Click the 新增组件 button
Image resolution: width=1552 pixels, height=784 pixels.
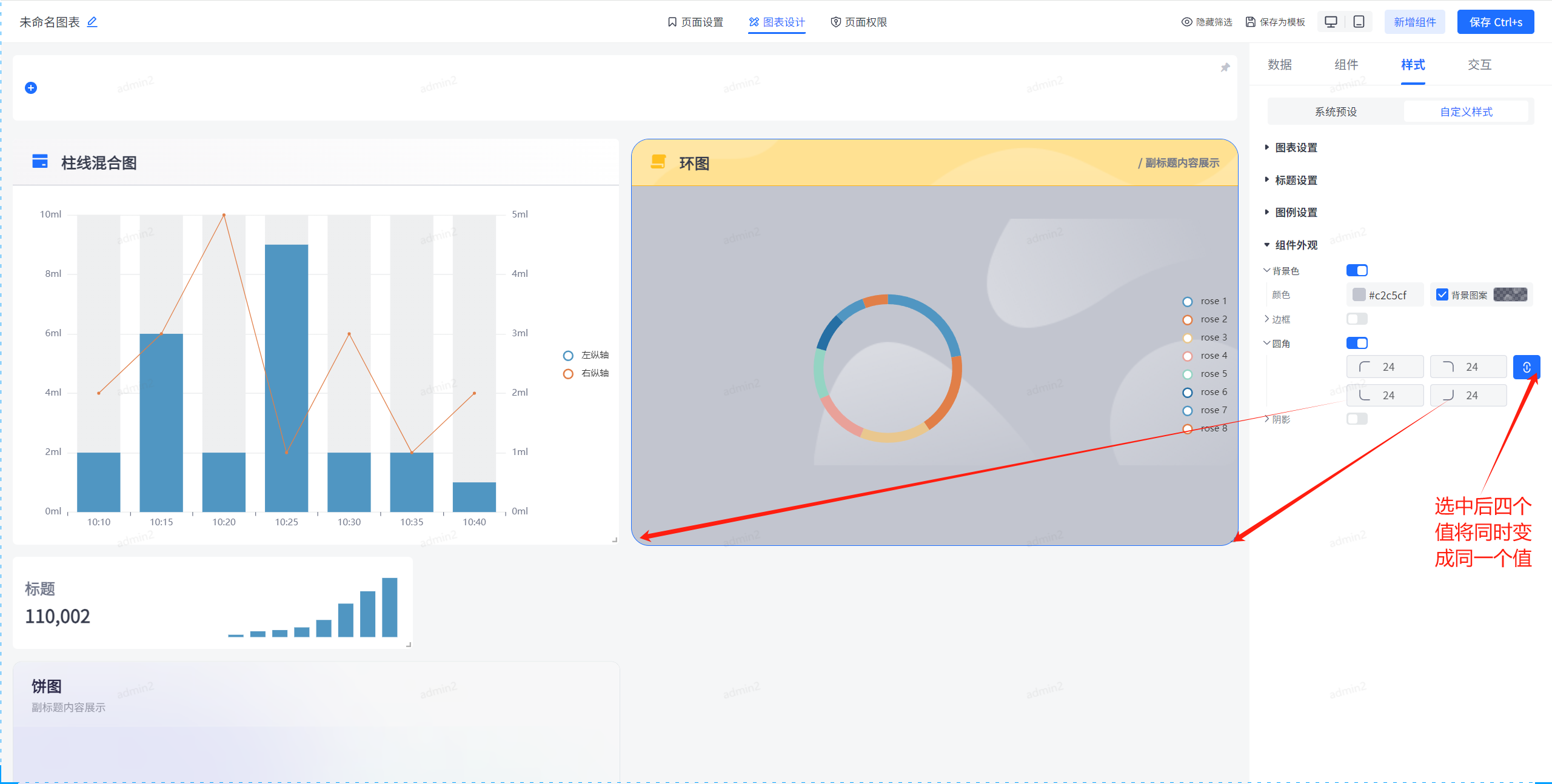coord(1414,22)
